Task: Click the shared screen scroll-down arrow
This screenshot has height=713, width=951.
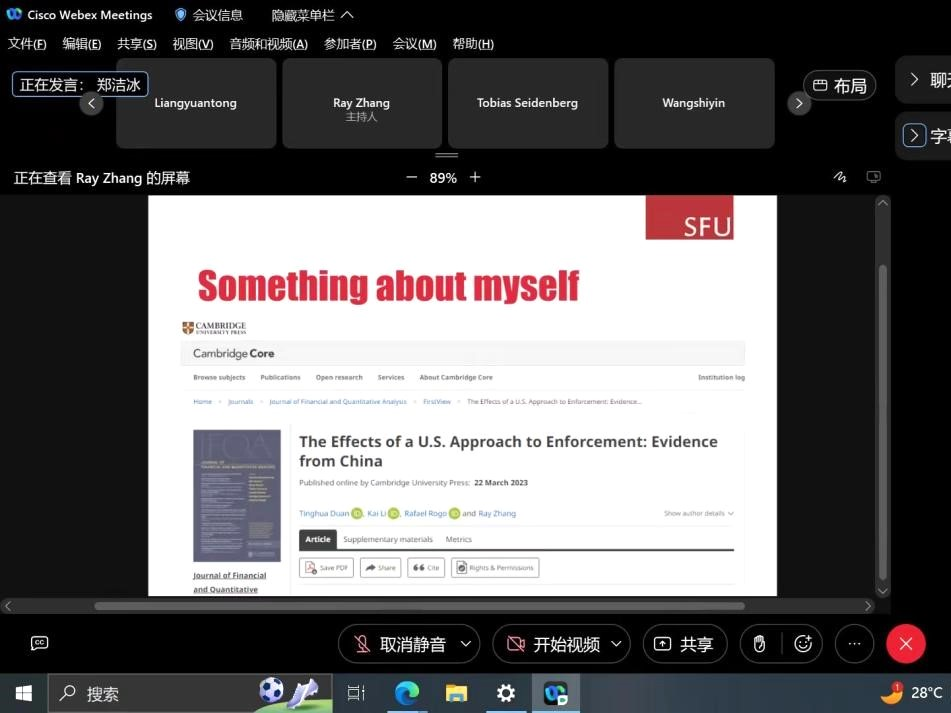Action: click(883, 591)
